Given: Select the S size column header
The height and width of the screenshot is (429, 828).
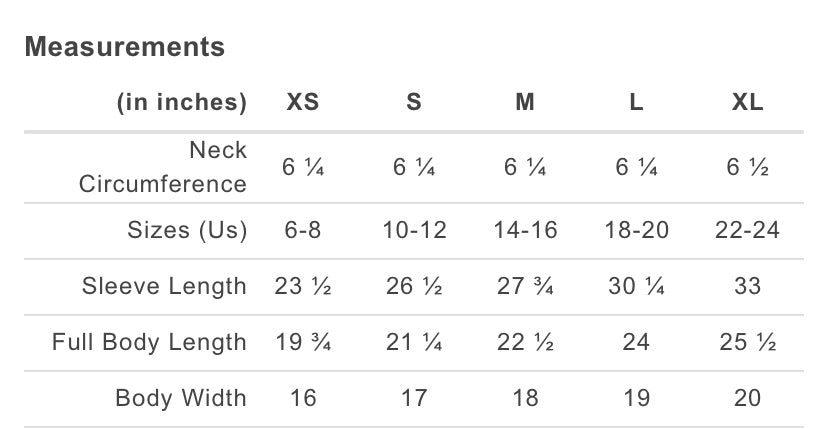Looking at the screenshot, I should (414, 102).
